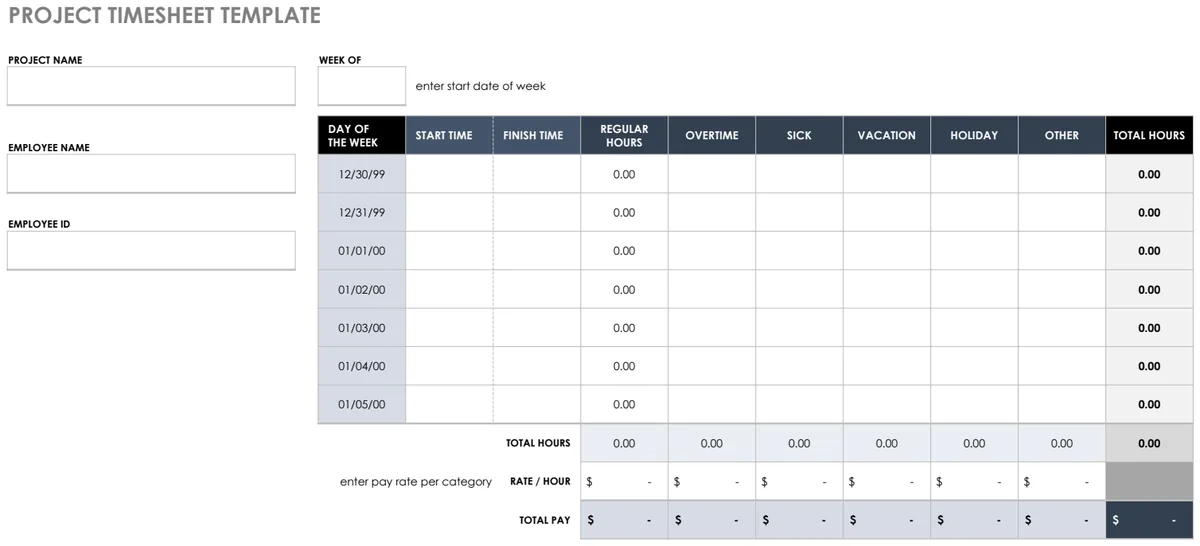Click the Employee Name input field

(151, 173)
